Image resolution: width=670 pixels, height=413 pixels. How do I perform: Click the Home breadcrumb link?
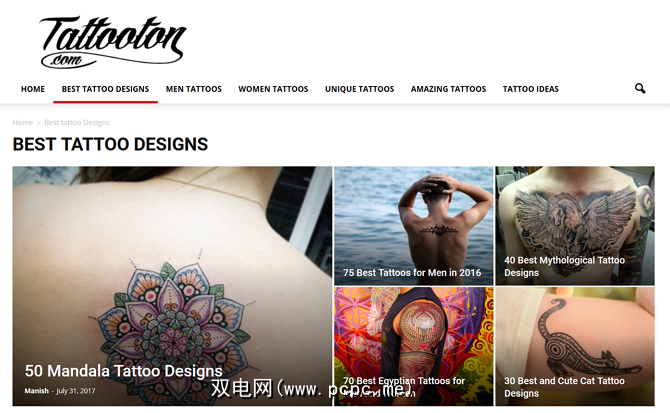click(x=23, y=123)
